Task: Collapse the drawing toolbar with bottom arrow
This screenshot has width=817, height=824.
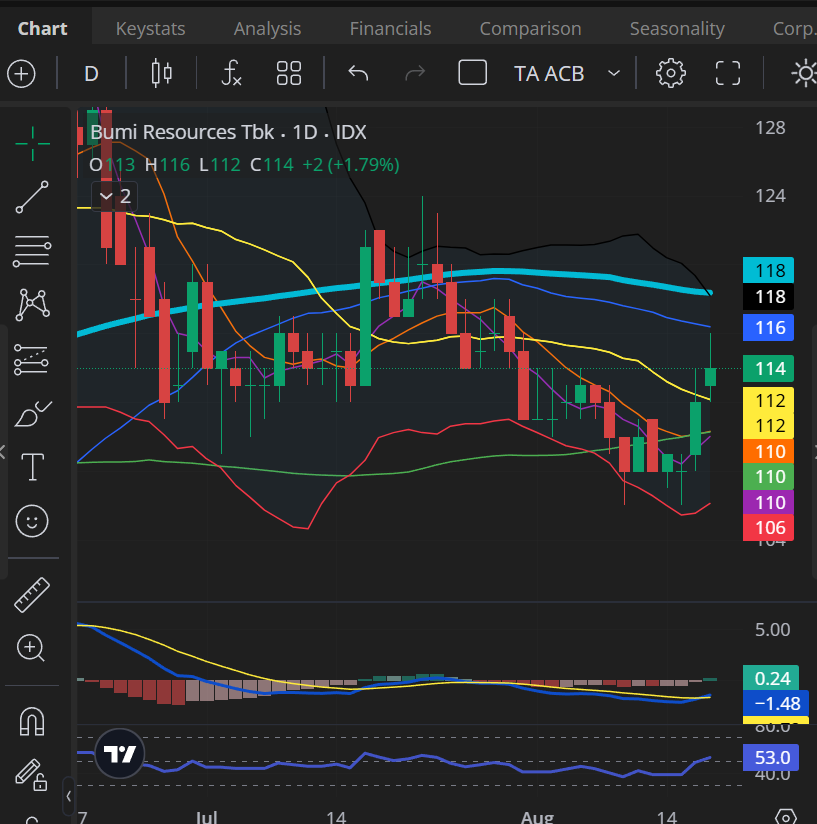Action: click(68, 796)
